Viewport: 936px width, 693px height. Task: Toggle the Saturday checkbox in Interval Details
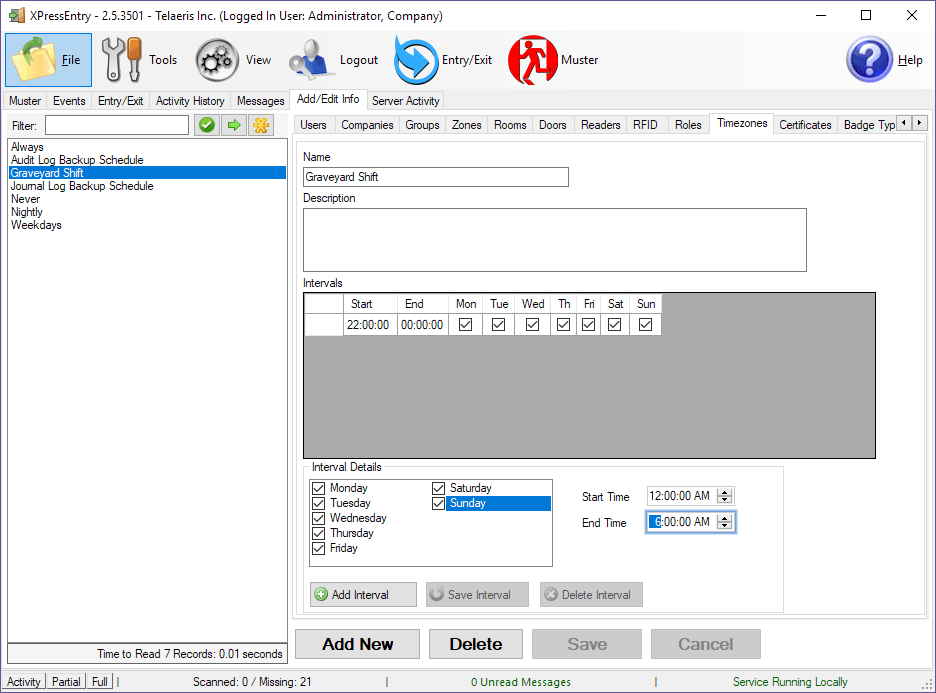[x=439, y=488]
